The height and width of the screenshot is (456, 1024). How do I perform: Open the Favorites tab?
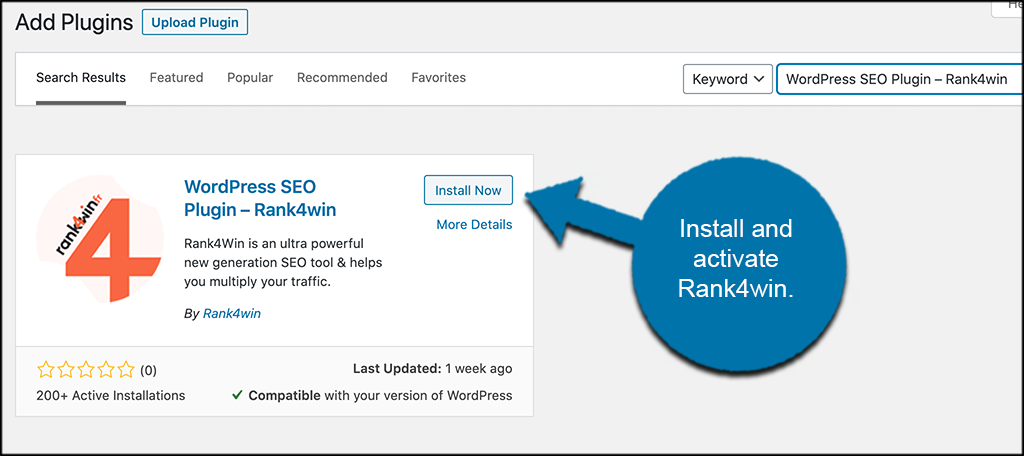(x=439, y=77)
